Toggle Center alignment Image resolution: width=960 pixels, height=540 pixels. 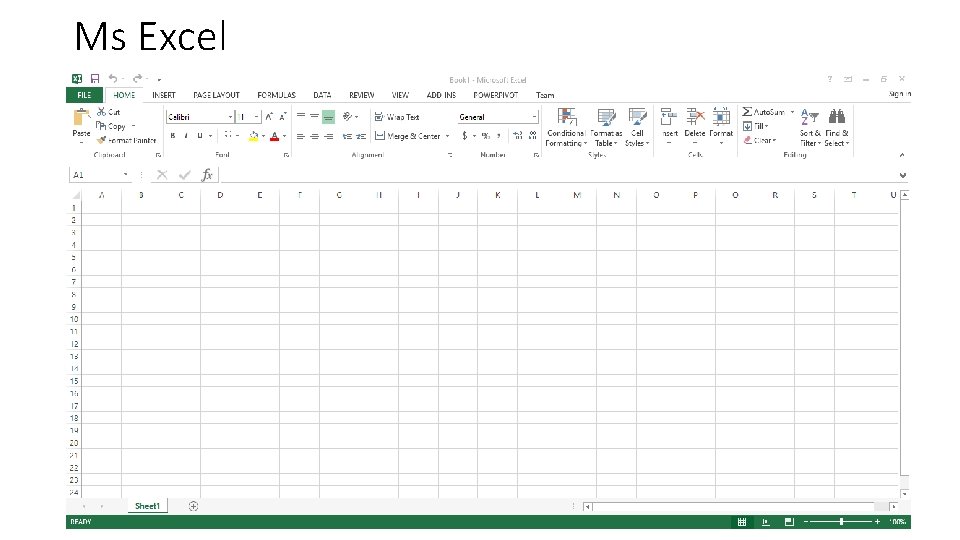point(314,136)
